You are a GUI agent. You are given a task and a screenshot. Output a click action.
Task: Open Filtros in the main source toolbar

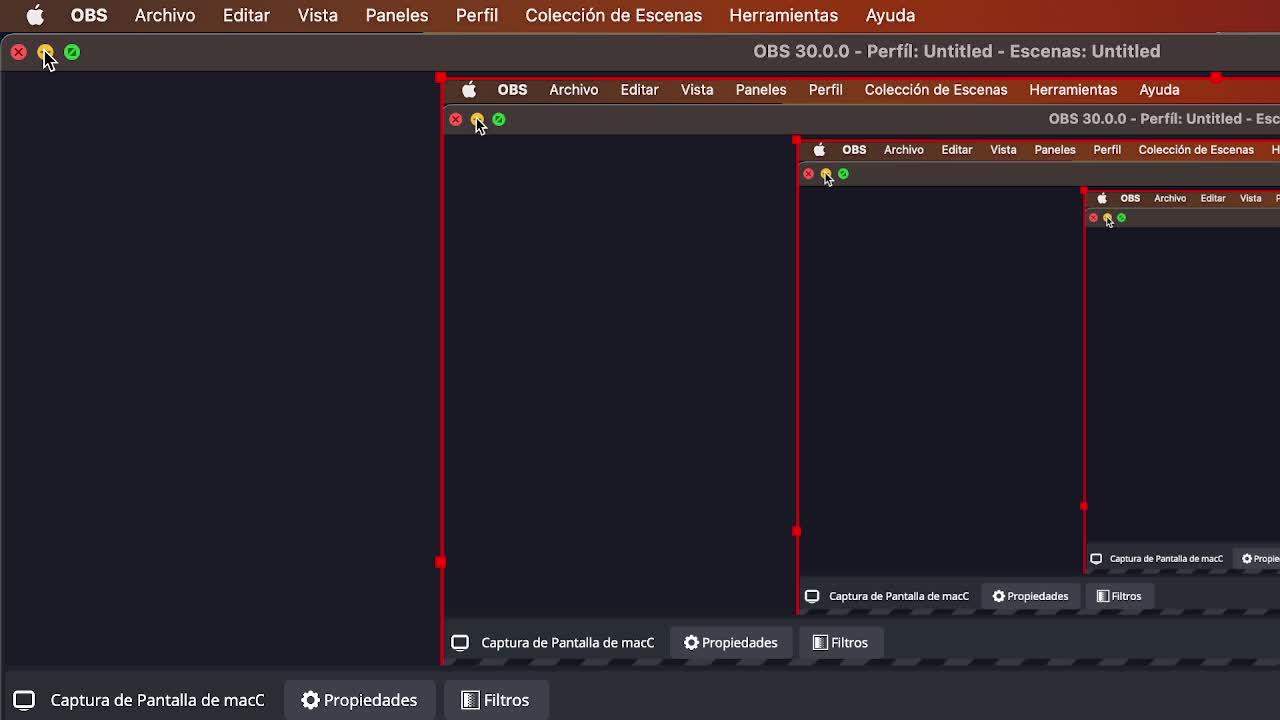(x=495, y=700)
